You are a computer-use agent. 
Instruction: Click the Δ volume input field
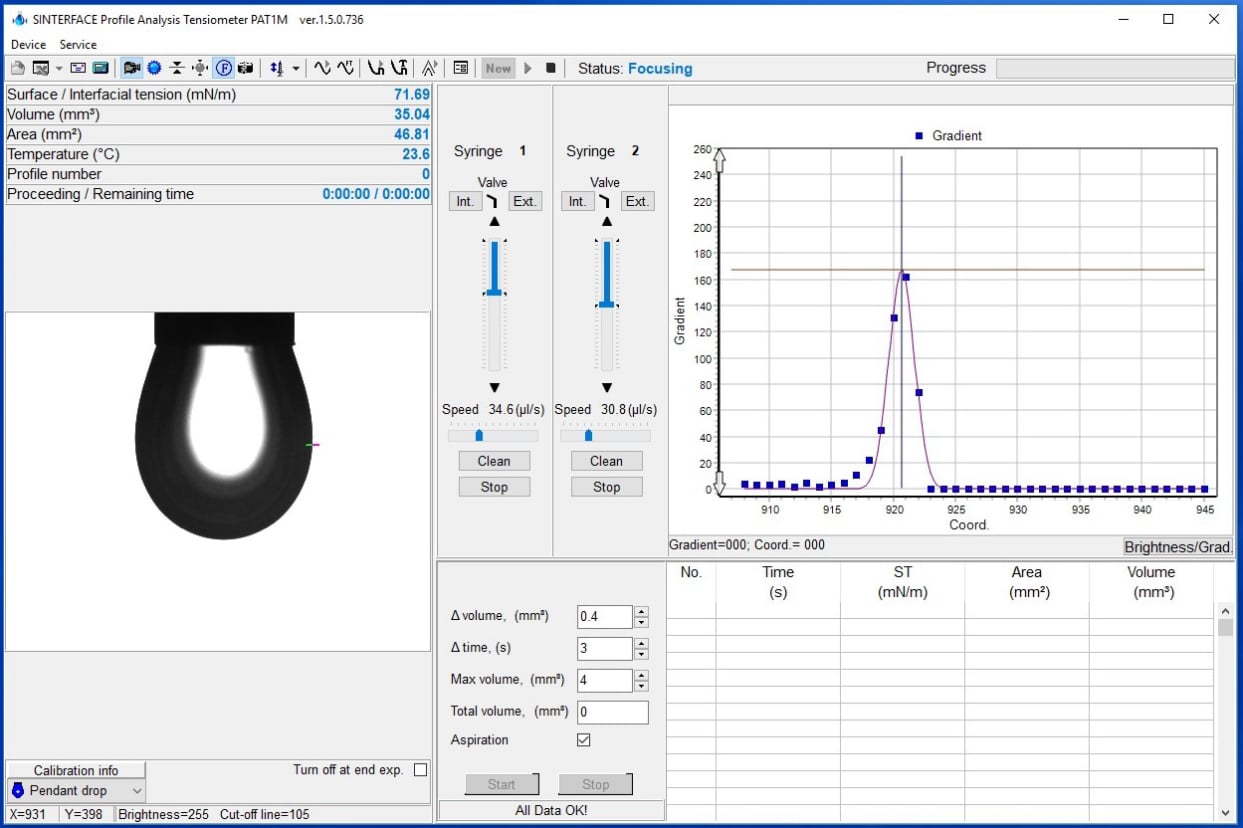click(605, 617)
